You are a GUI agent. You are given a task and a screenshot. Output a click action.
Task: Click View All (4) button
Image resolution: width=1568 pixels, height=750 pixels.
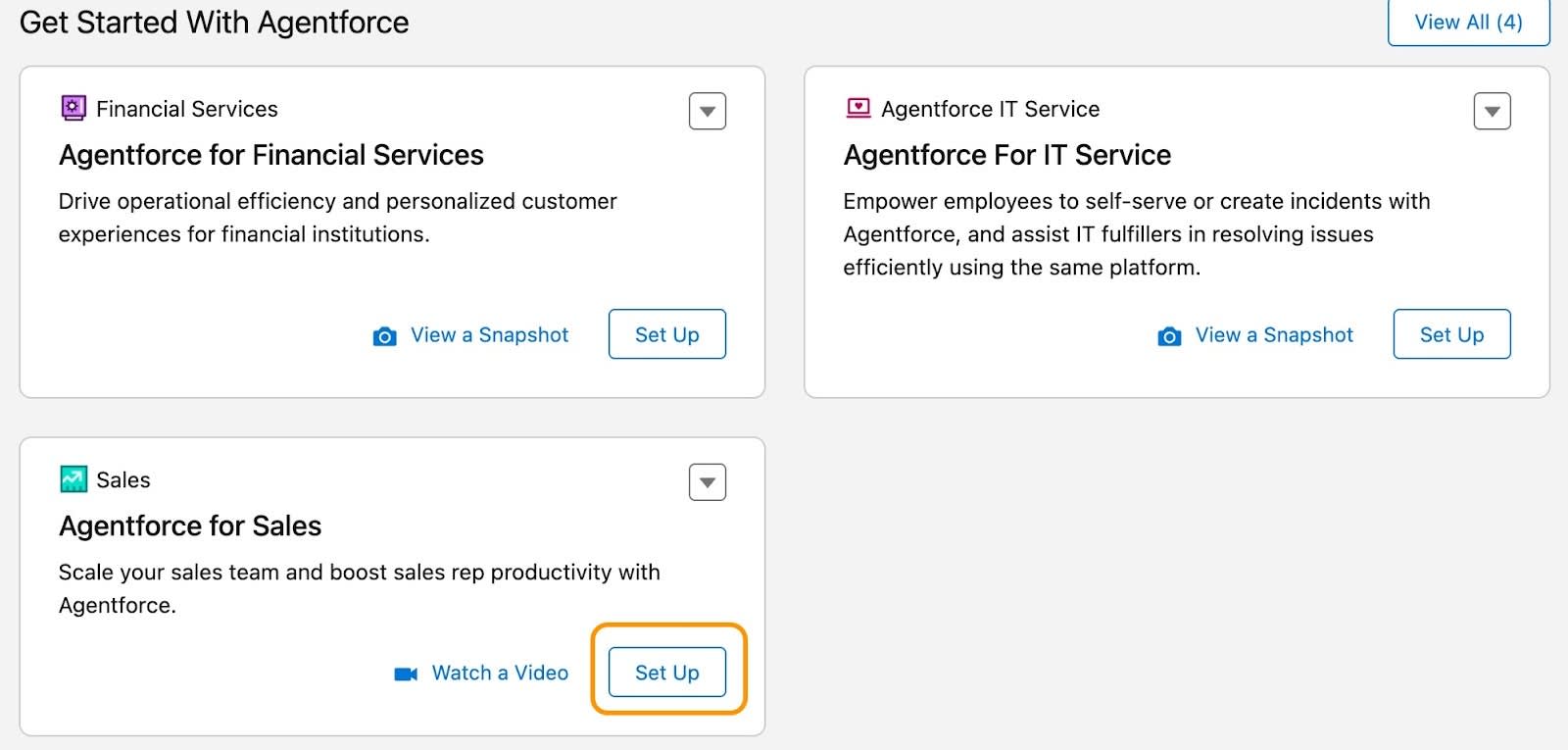click(x=1468, y=23)
